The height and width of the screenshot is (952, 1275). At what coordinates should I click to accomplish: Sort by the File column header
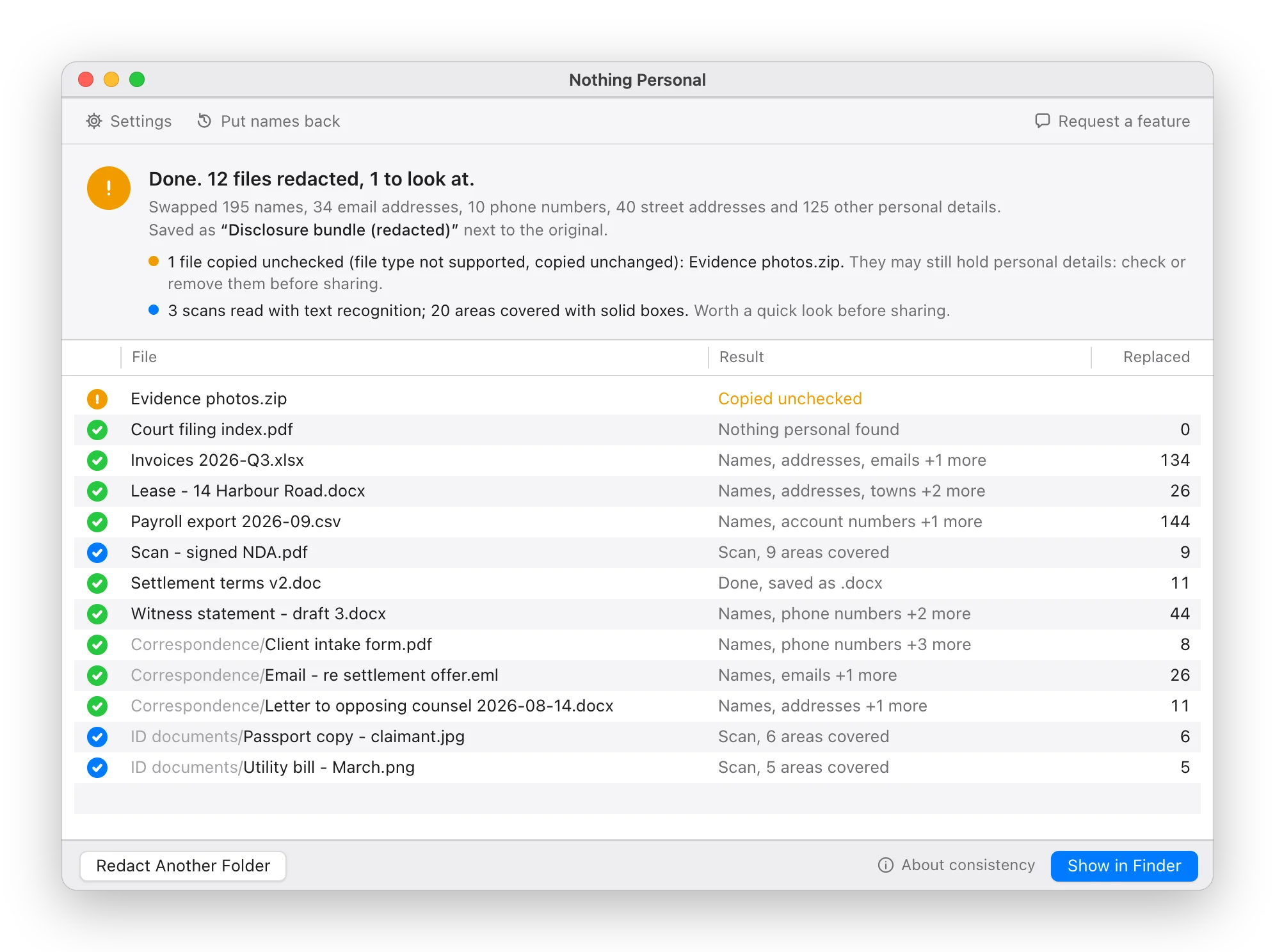(x=144, y=357)
